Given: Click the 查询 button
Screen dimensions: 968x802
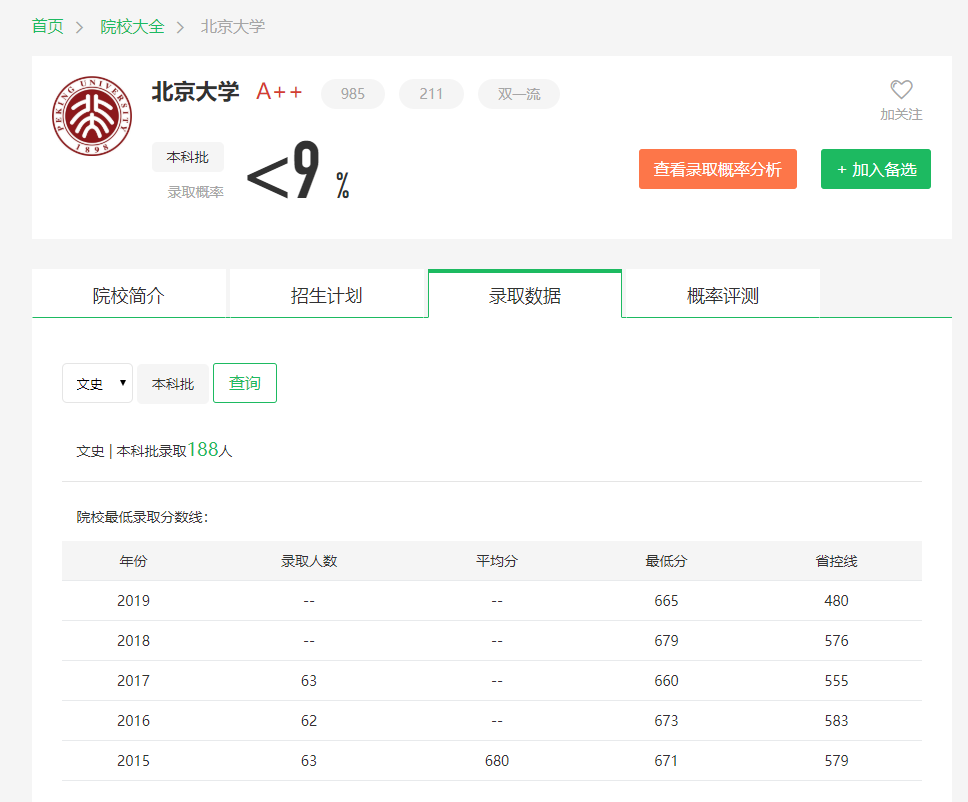Looking at the screenshot, I should pyautogui.click(x=244, y=383).
